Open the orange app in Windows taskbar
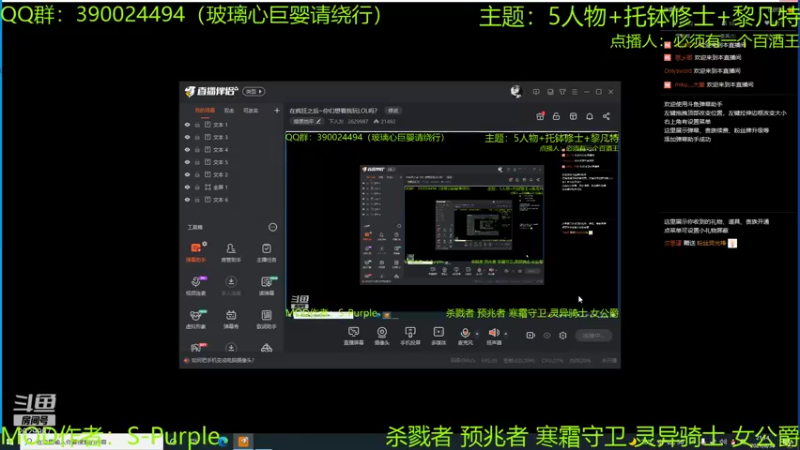Image resolution: width=800 pixels, height=450 pixels. click(x=243, y=441)
